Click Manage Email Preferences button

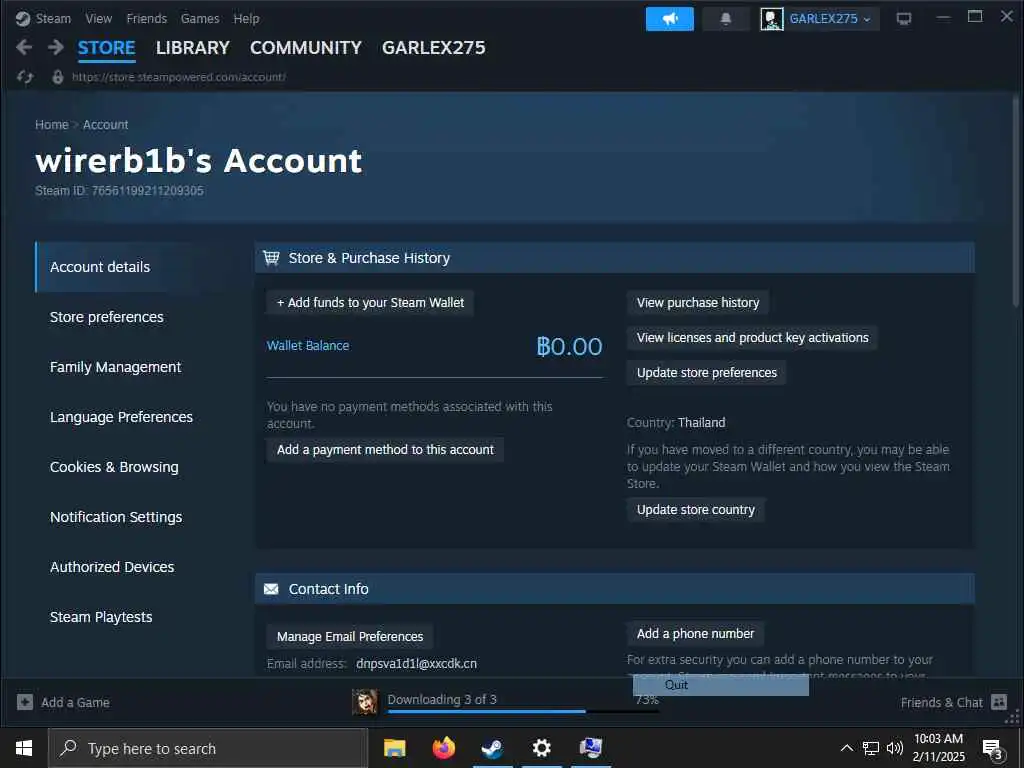coord(350,637)
